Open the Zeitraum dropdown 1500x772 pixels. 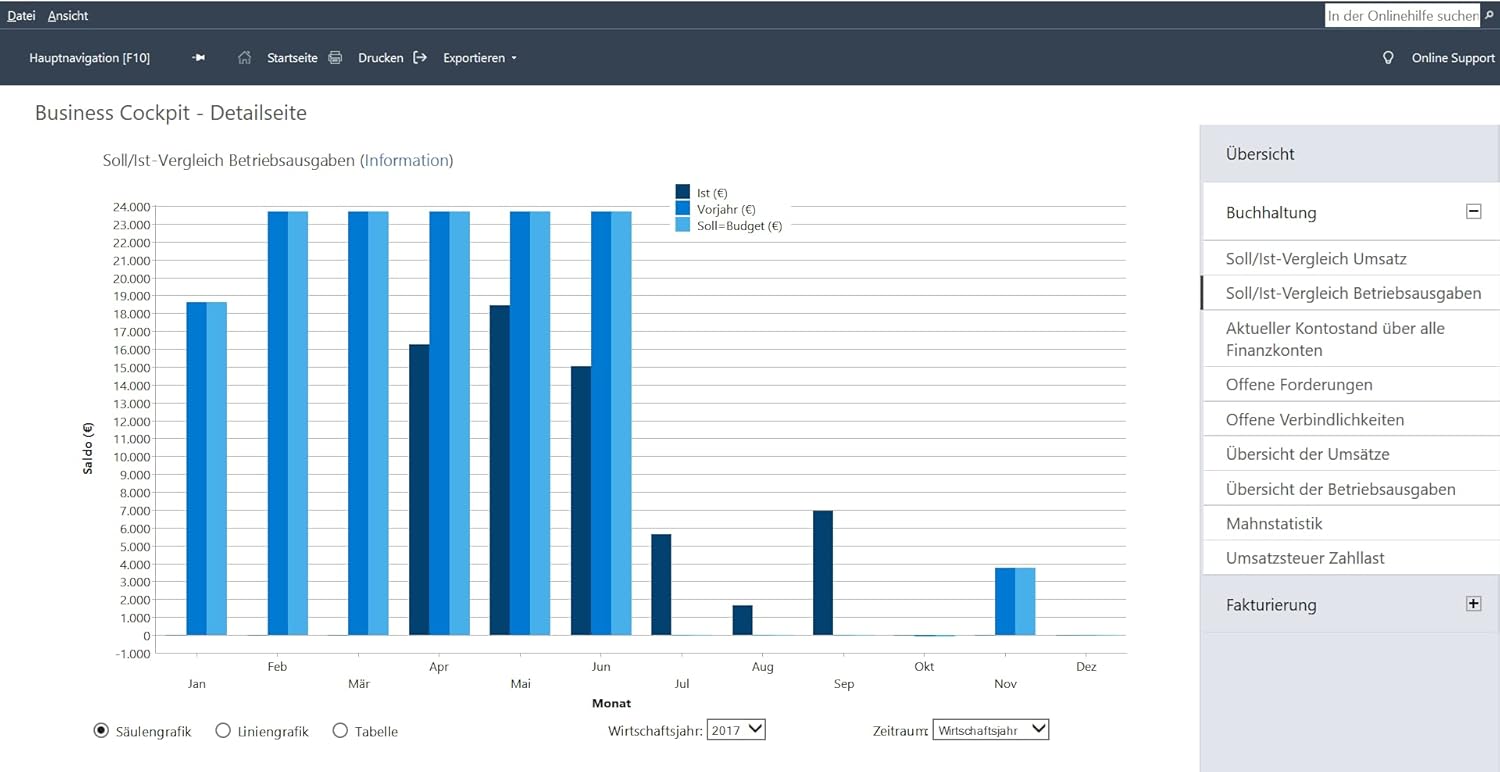(990, 730)
